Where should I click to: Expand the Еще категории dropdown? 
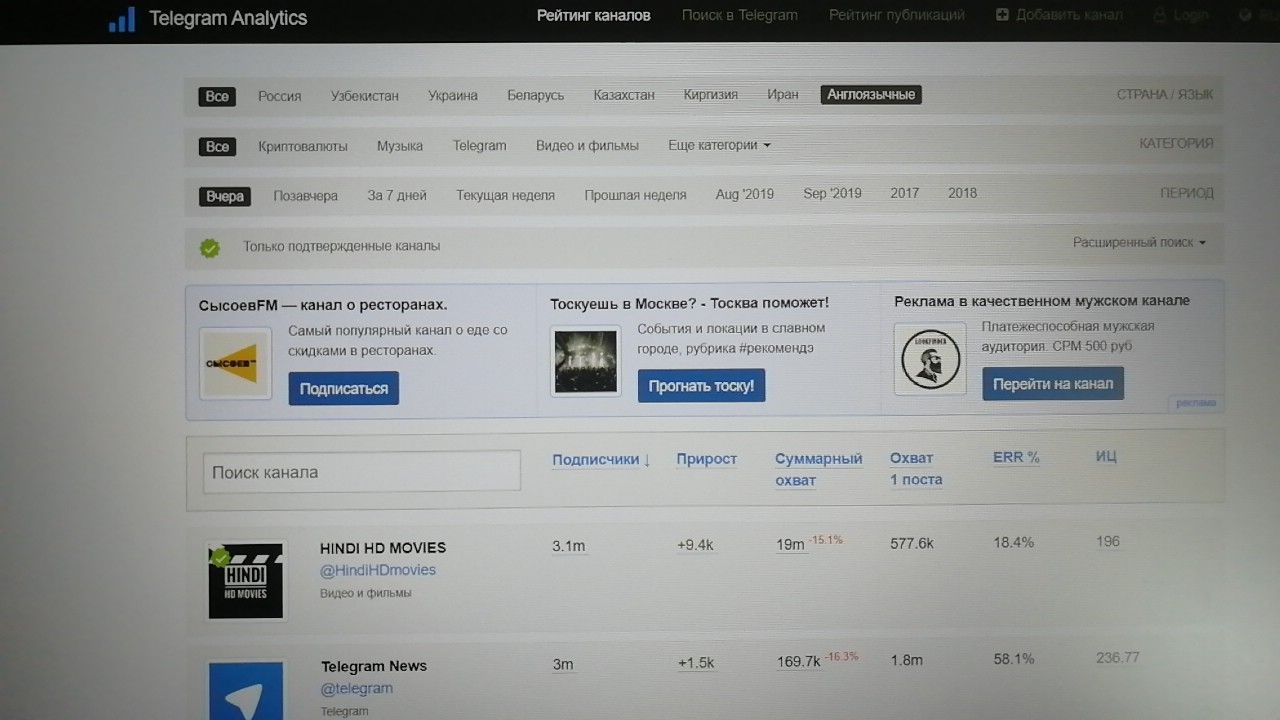point(719,145)
